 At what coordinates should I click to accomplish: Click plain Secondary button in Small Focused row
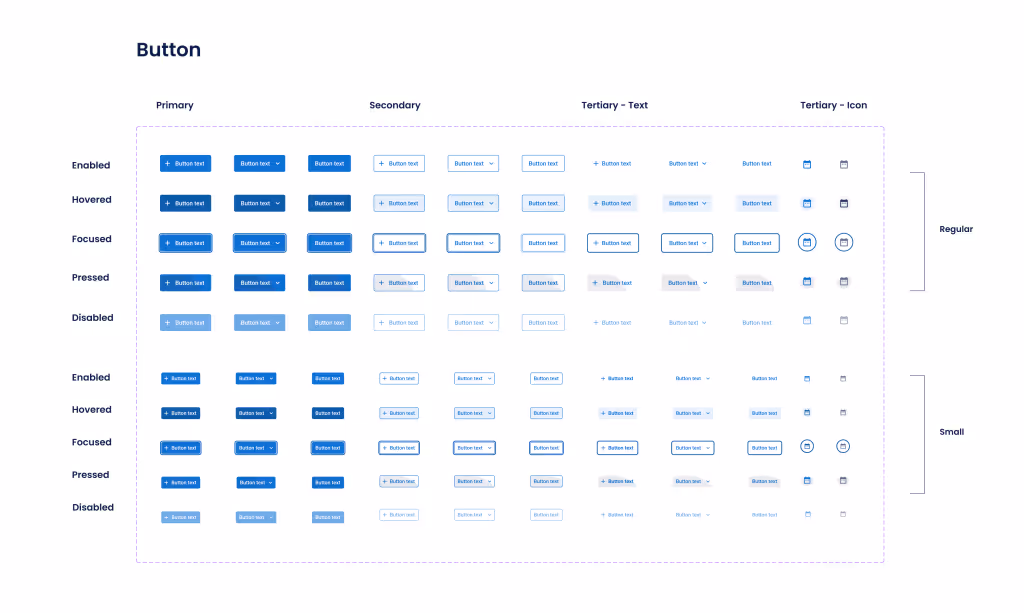(x=546, y=448)
